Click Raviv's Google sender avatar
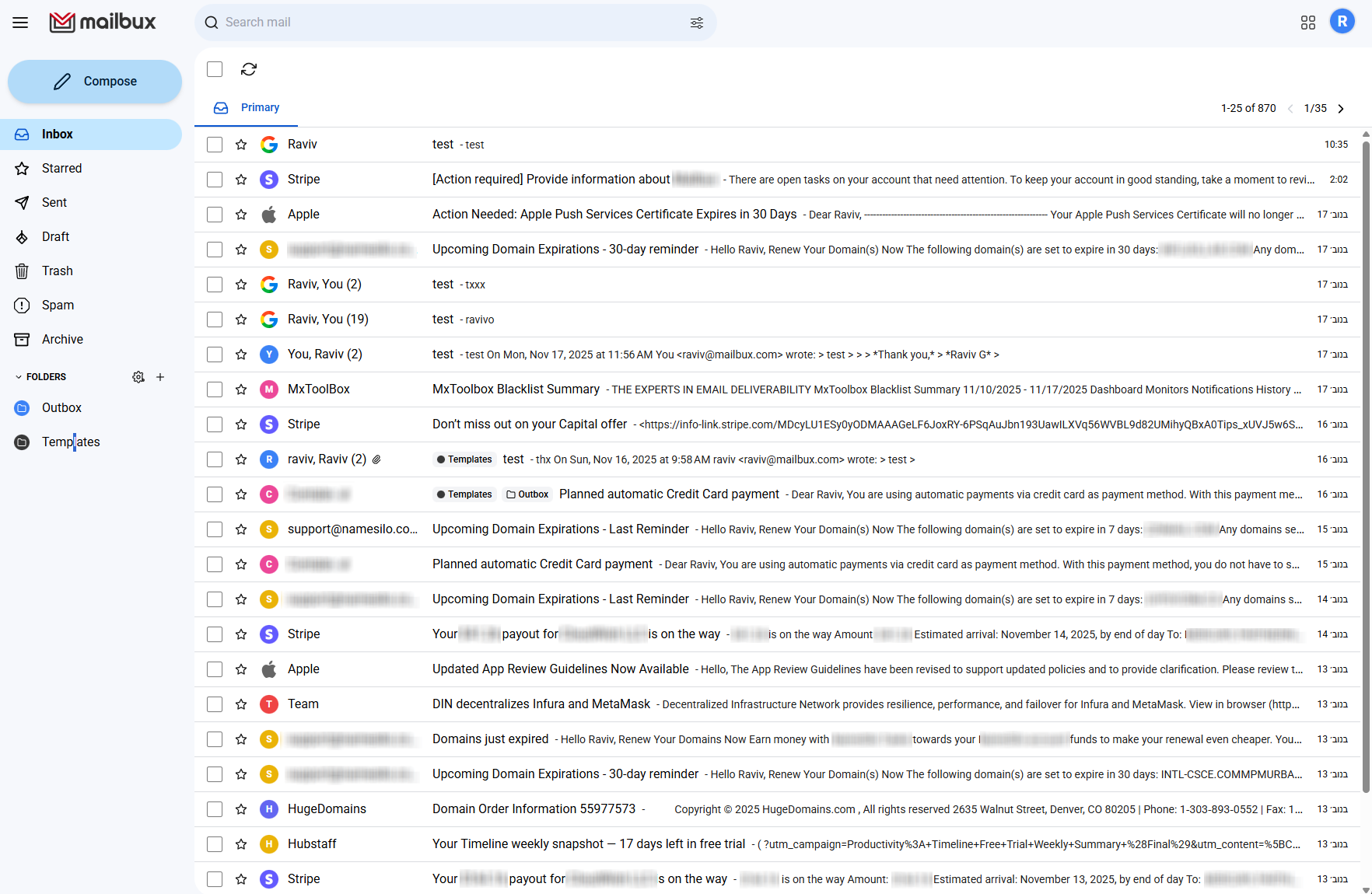This screenshot has width=1372, height=894. (x=269, y=144)
